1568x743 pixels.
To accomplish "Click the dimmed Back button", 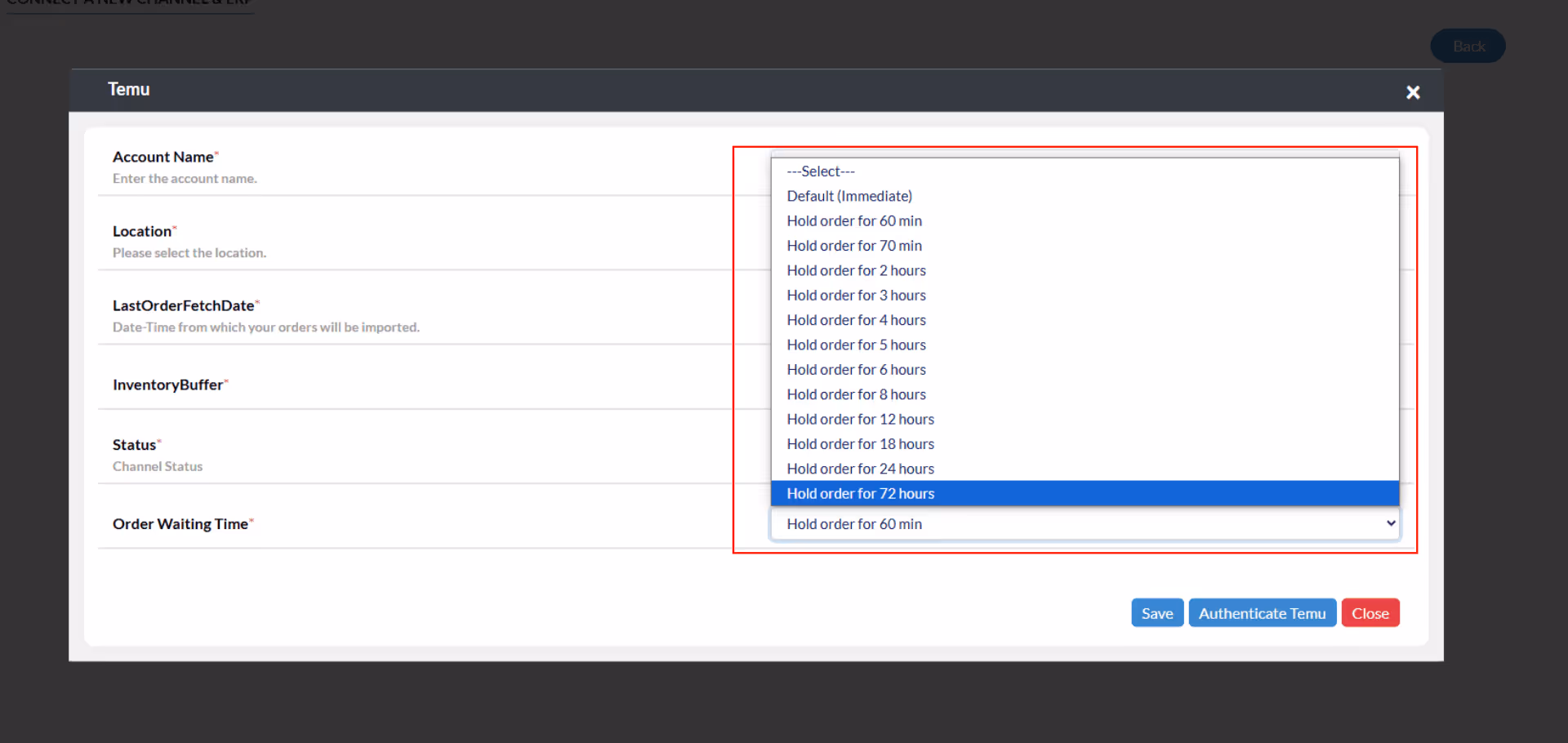I will pos(1468,47).
